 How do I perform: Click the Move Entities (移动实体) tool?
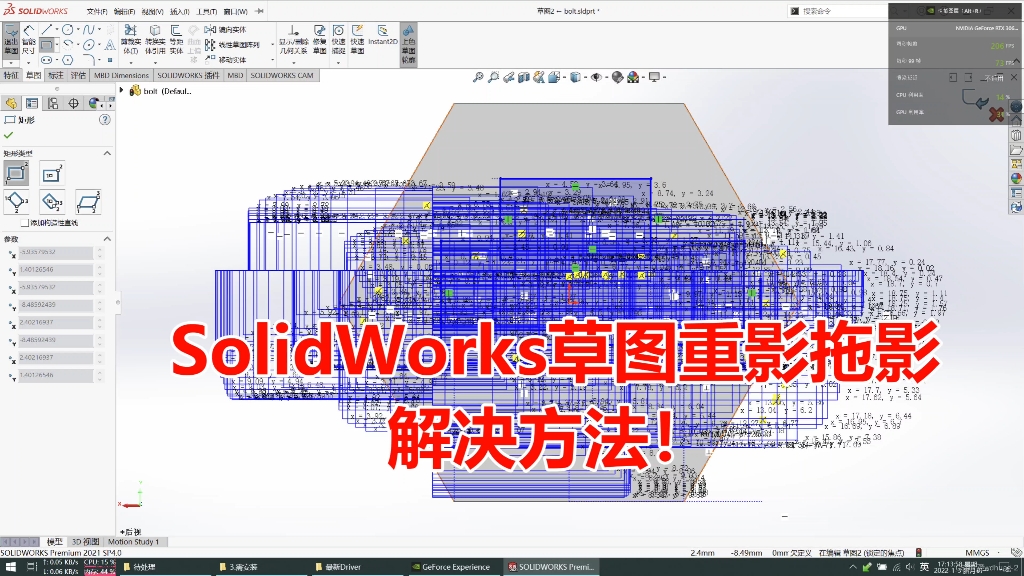pos(225,59)
